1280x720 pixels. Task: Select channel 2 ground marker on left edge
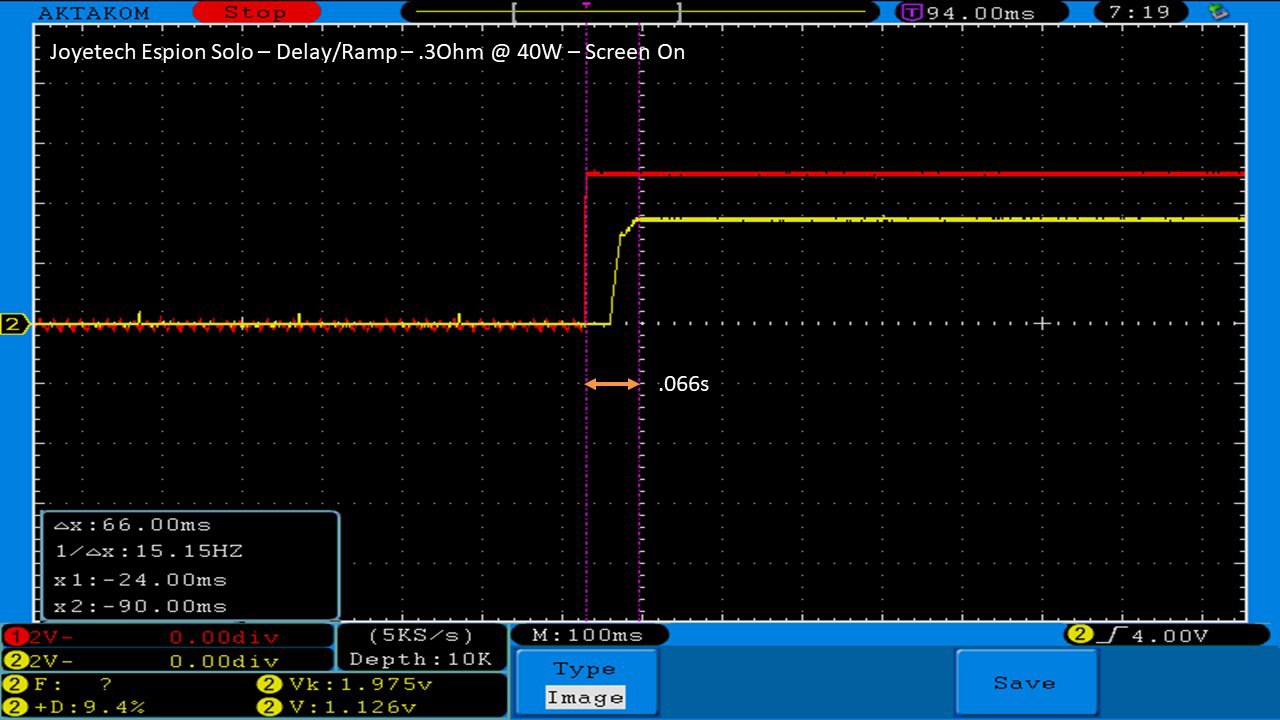coord(14,324)
